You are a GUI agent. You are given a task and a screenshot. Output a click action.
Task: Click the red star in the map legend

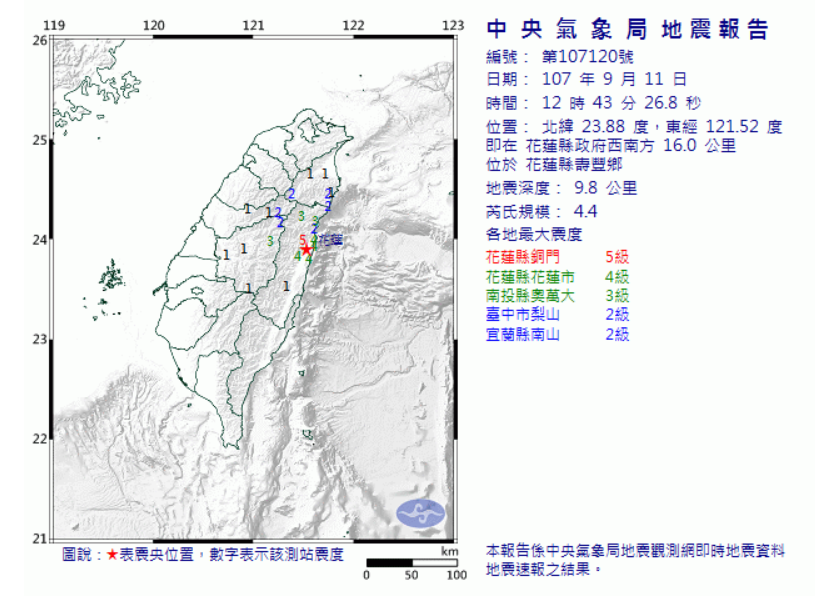tap(112, 555)
